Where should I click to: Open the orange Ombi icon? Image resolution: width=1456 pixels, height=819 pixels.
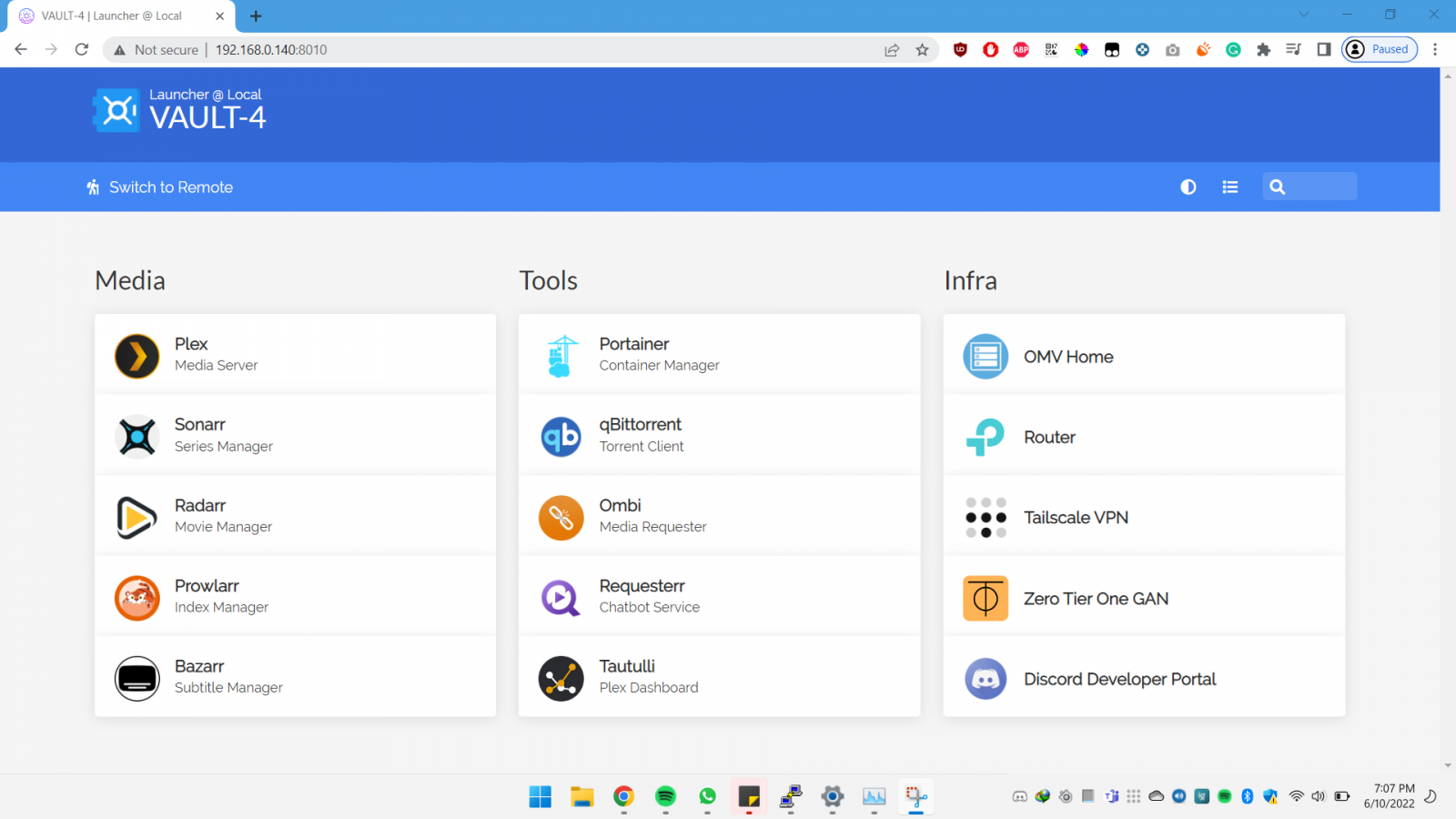tap(561, 517)
